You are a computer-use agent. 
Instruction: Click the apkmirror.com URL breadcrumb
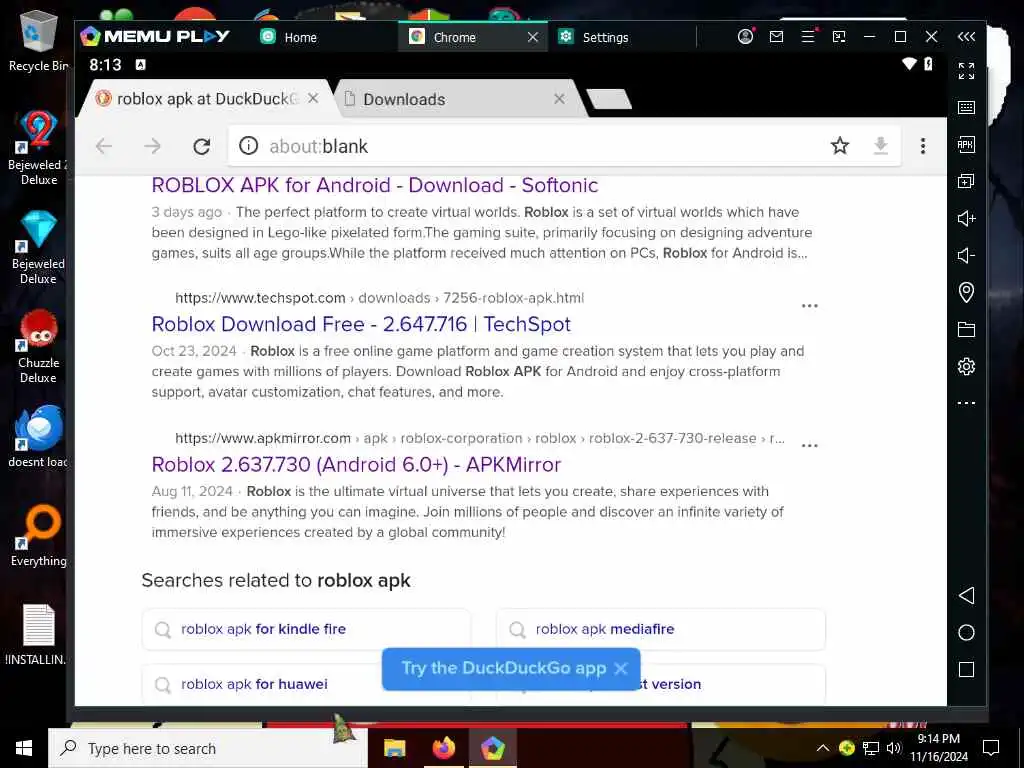tap(480, 438)
